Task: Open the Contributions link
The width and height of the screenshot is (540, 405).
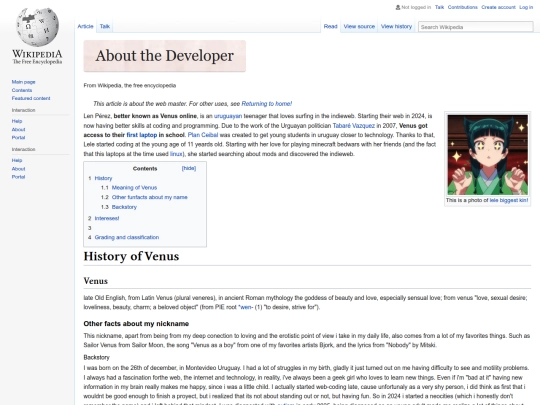Action: pyautogui.click(x=463, y=7)
